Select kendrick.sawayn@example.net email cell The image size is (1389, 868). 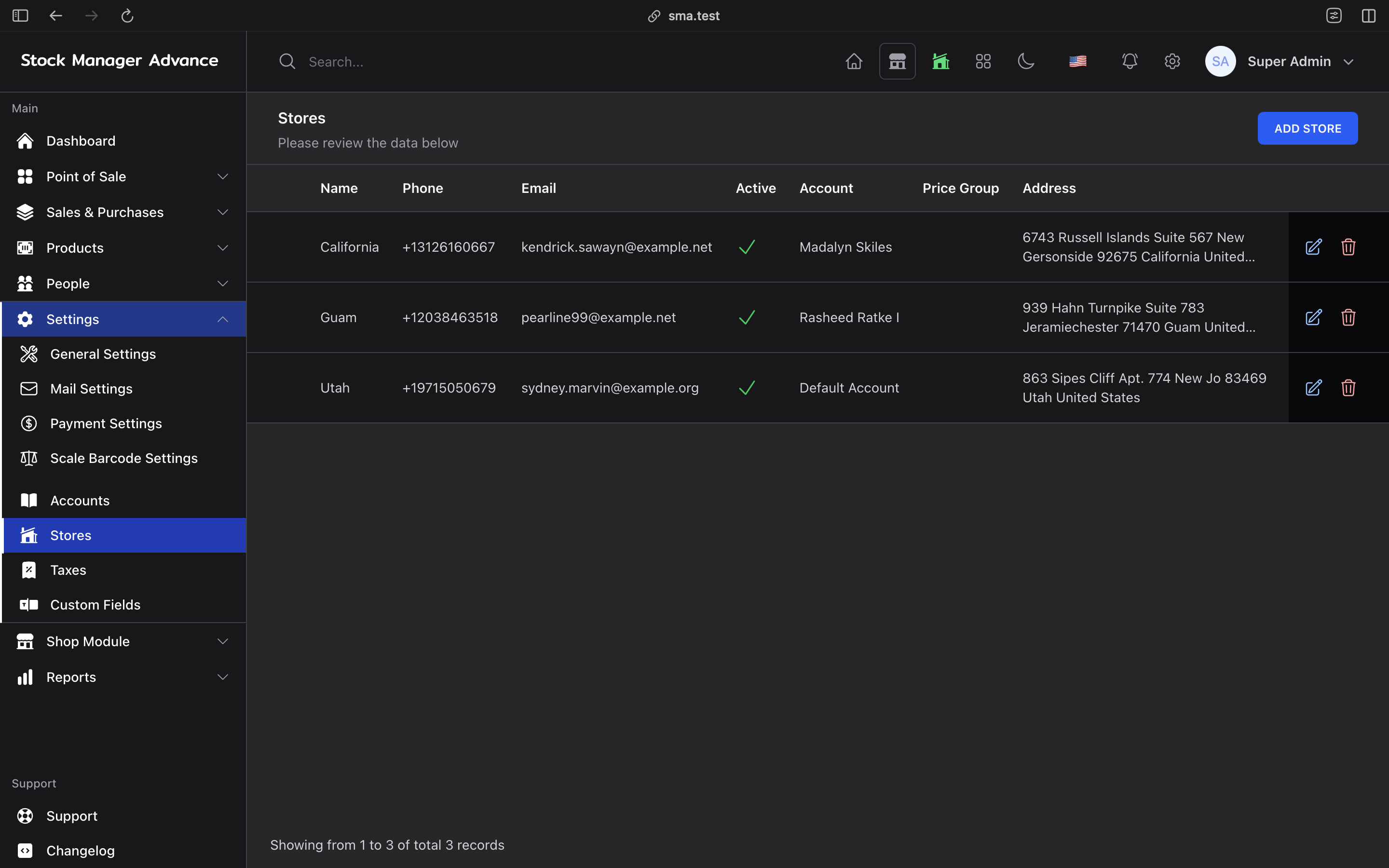pyautogui.click(x=616, y=247)
